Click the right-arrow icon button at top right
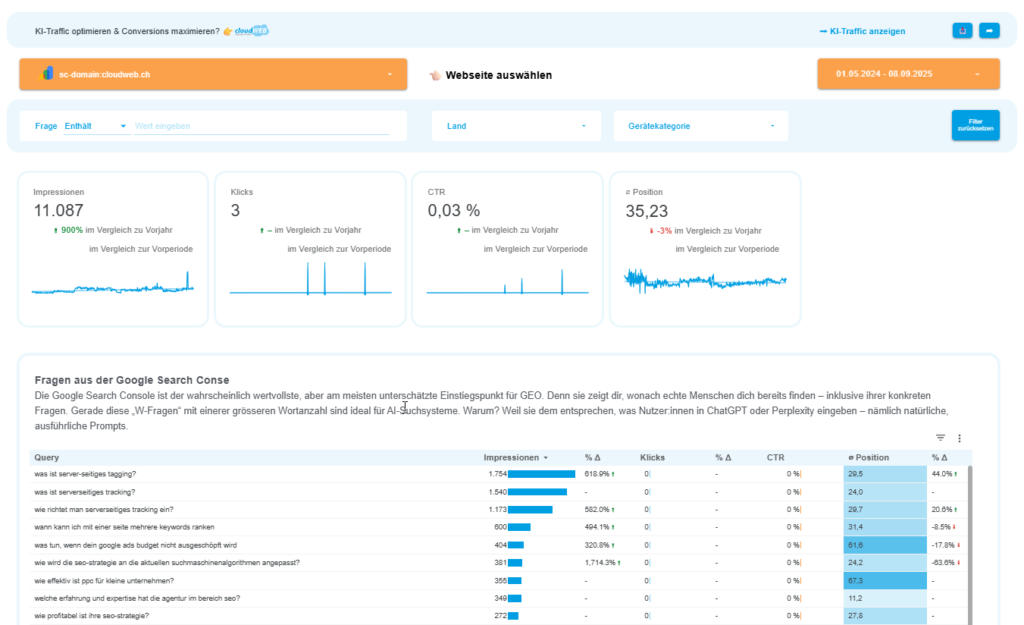This screenshot has height=625, width=1024. [x=989, y=31]
